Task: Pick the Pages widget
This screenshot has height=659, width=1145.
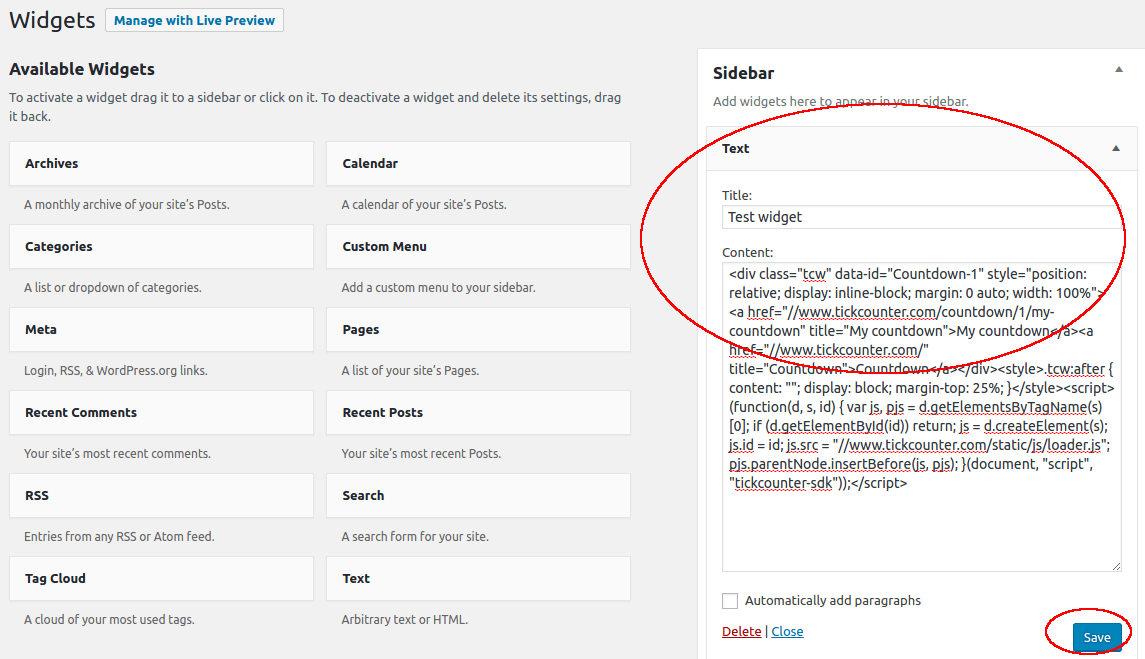Action: pyautogui.click(x=478, y=330)
